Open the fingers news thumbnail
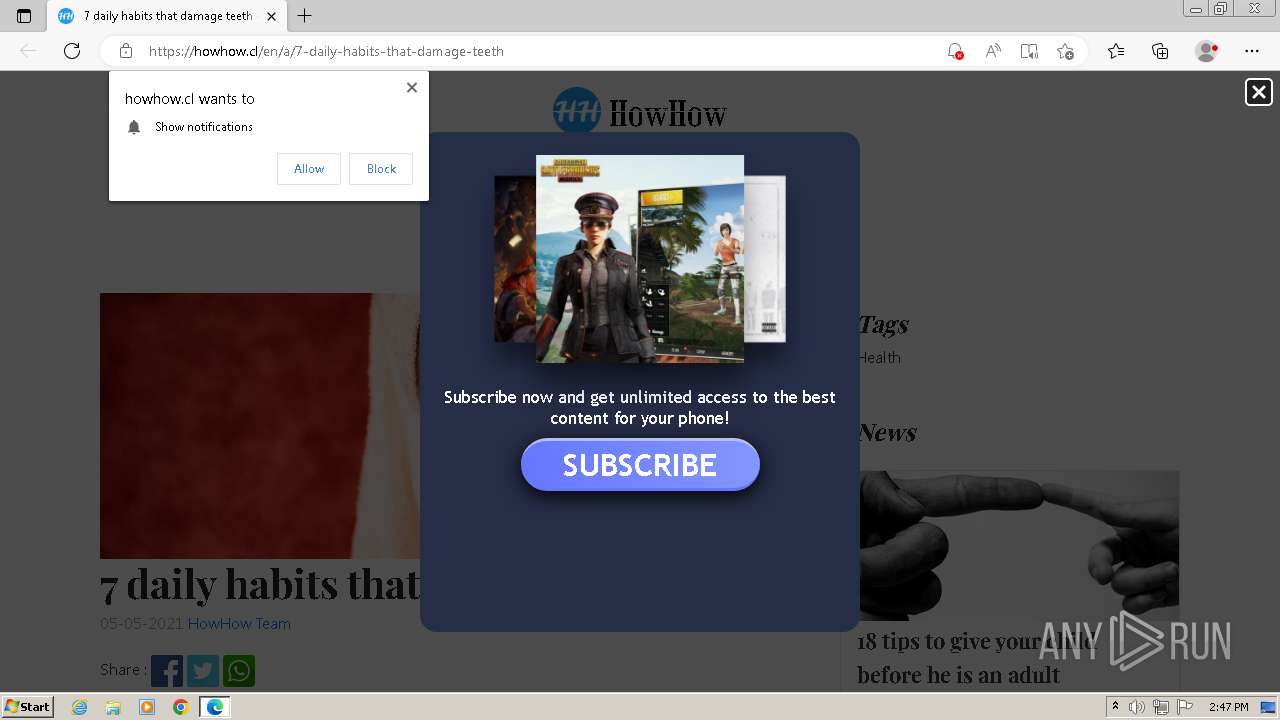 pos(1019,545)
